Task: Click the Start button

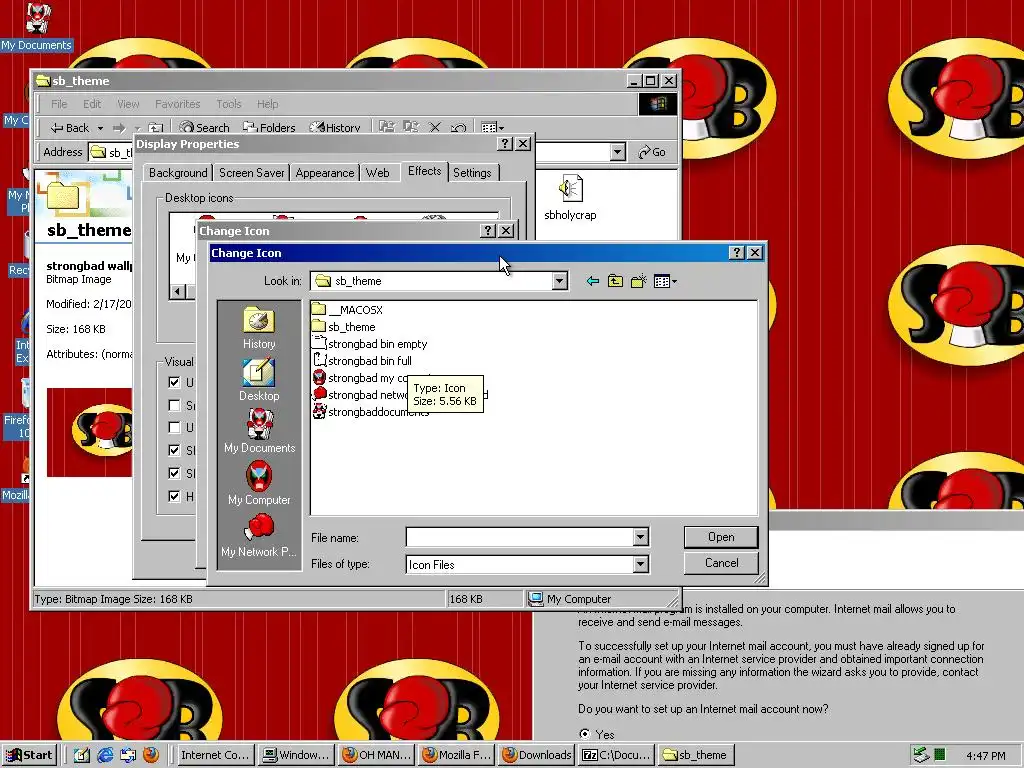Action: click(30, 755)
